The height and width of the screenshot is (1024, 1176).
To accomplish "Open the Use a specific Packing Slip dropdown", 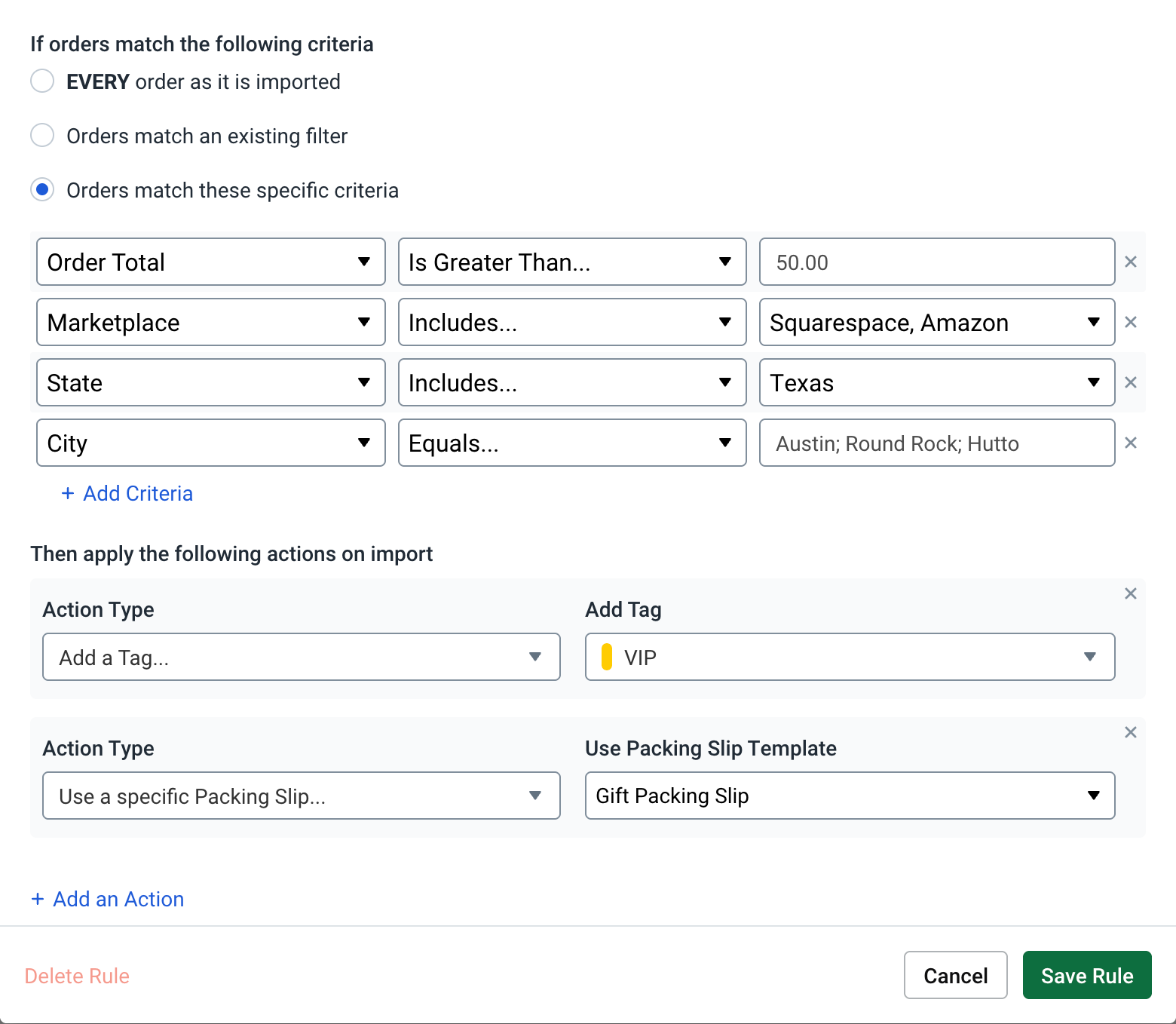I will pyautogui.click(x=302, y=796).
